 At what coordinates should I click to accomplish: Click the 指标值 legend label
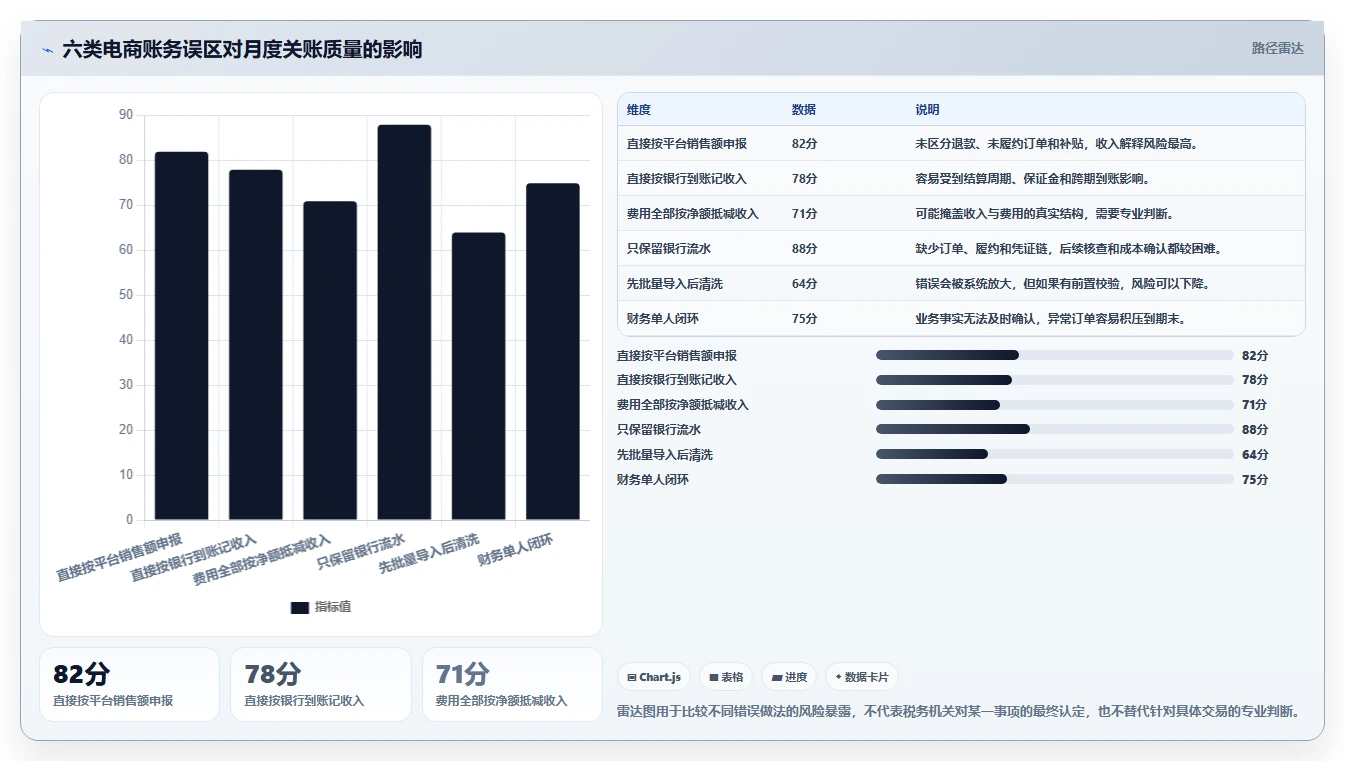point(333,607)
